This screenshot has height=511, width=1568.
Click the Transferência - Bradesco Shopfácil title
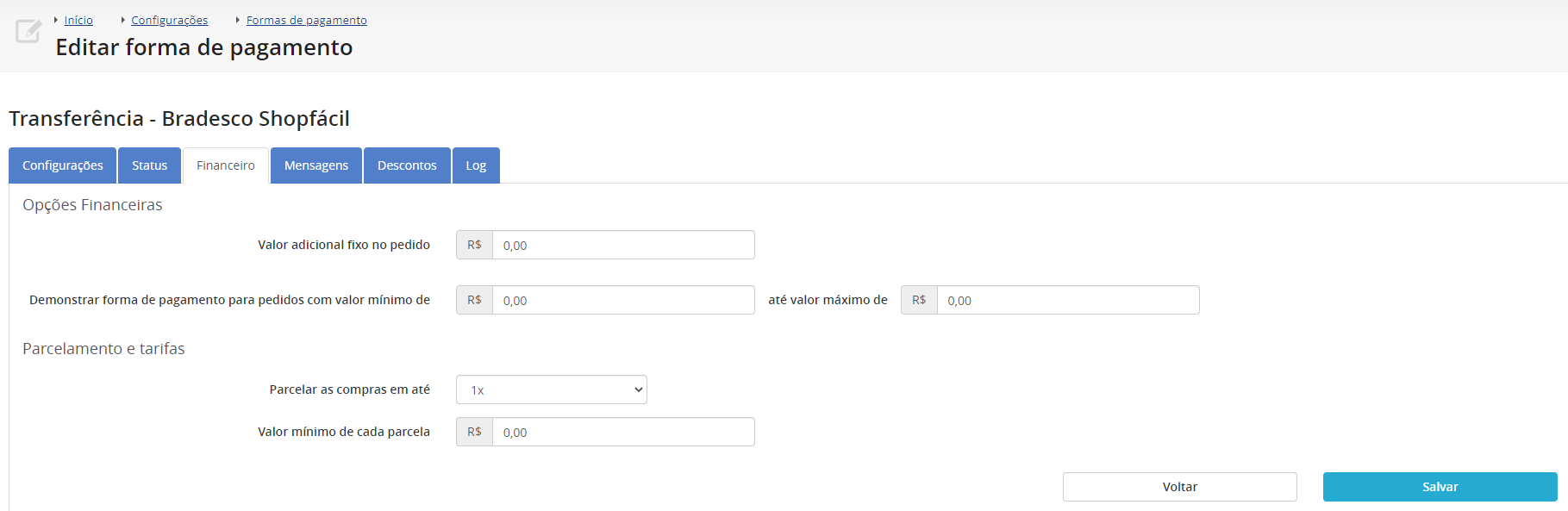point(179,118)
